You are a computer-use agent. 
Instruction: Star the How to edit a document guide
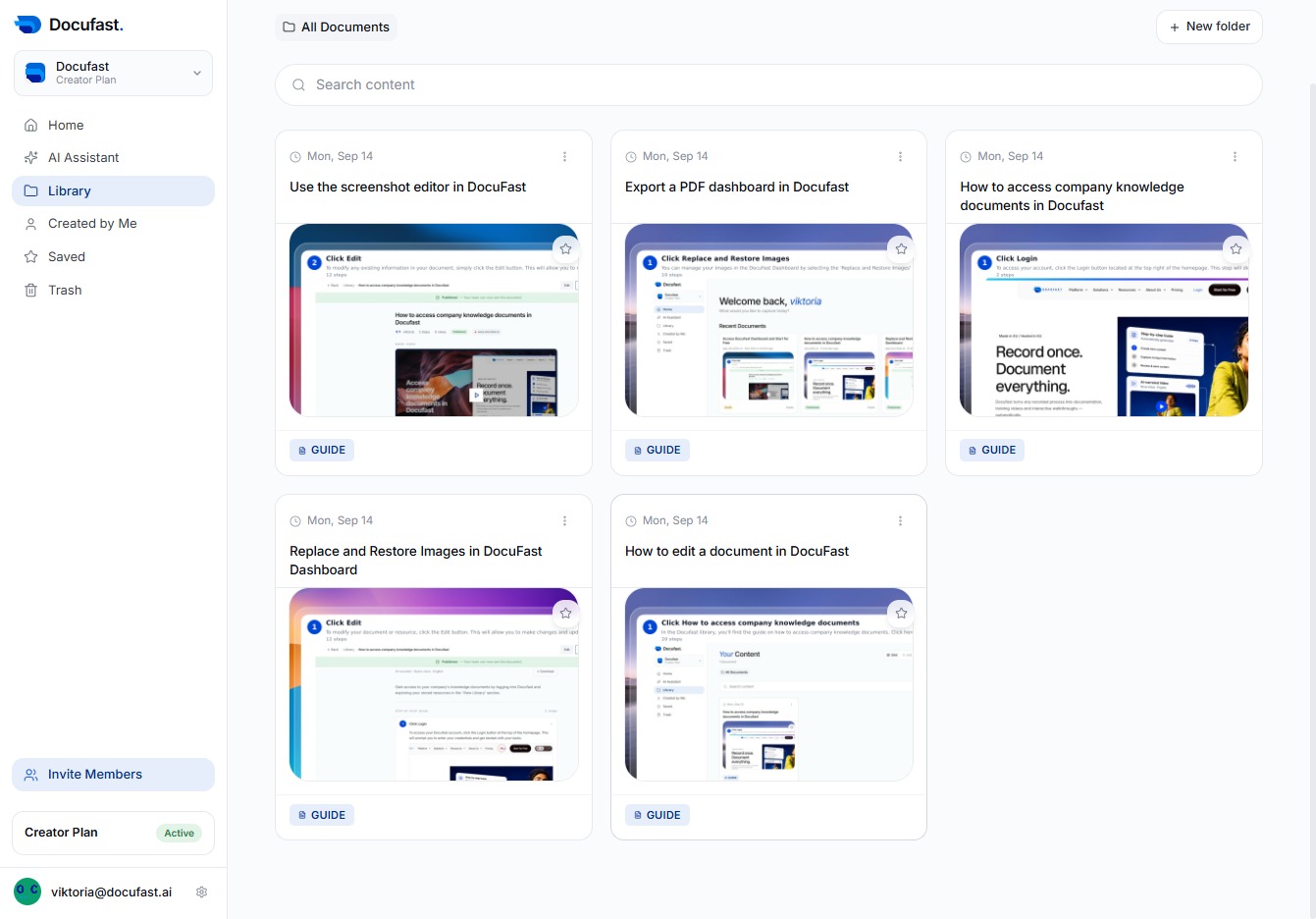pyautogui.click(x=901, y=613)
